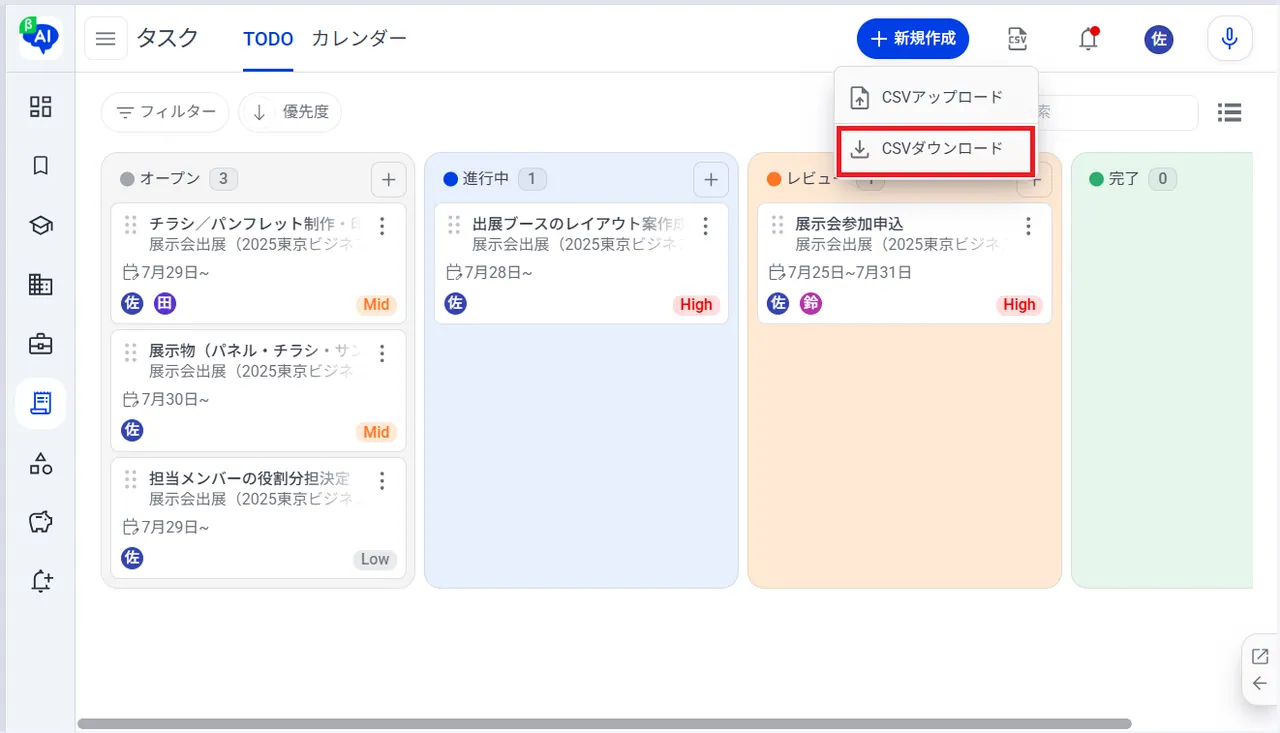
Task: Select CSVダウンロード menu item
Action: point(936,149)
